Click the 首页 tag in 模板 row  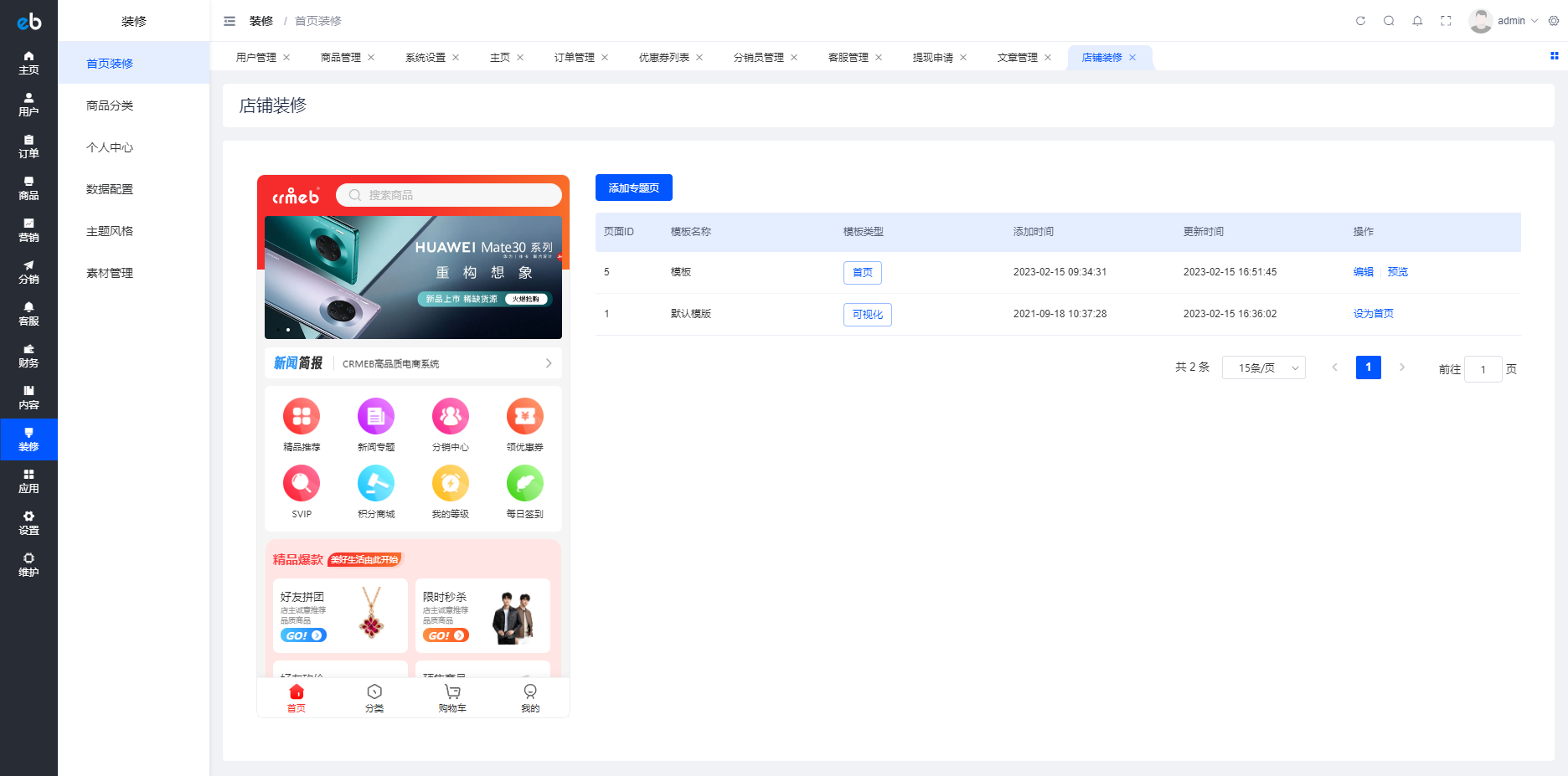863,273
